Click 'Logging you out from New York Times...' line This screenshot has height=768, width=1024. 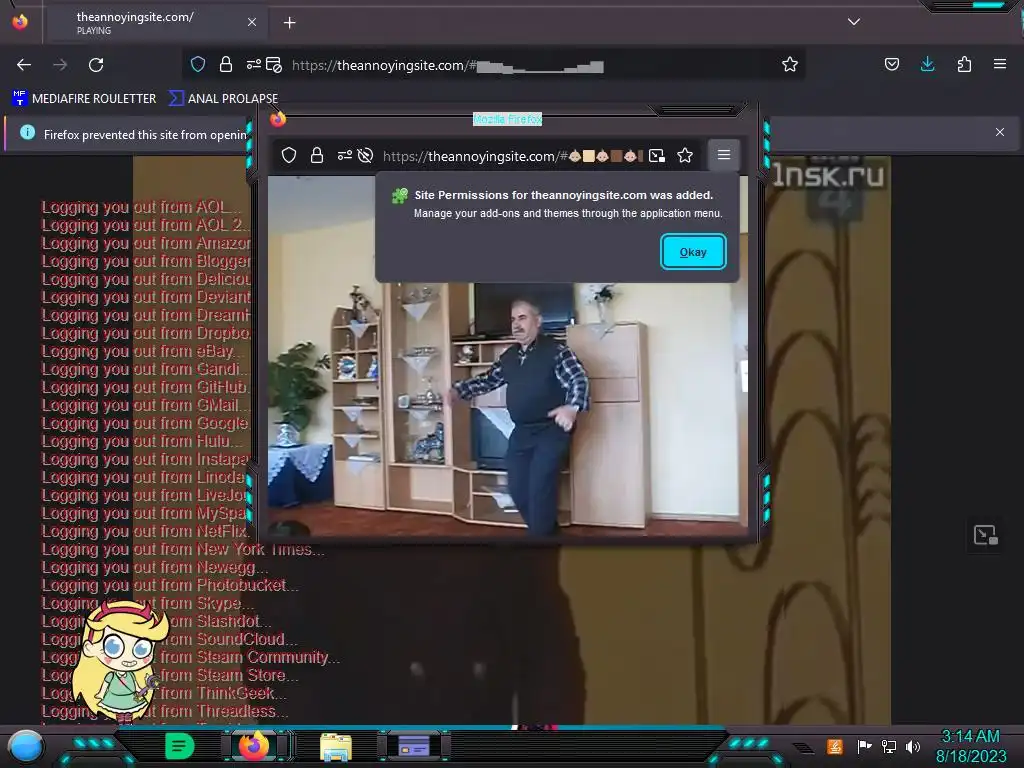183,549
